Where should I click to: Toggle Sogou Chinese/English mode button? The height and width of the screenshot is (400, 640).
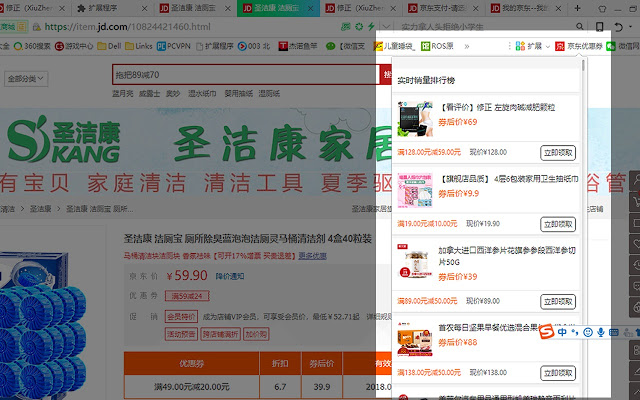[x=562, y=332]
